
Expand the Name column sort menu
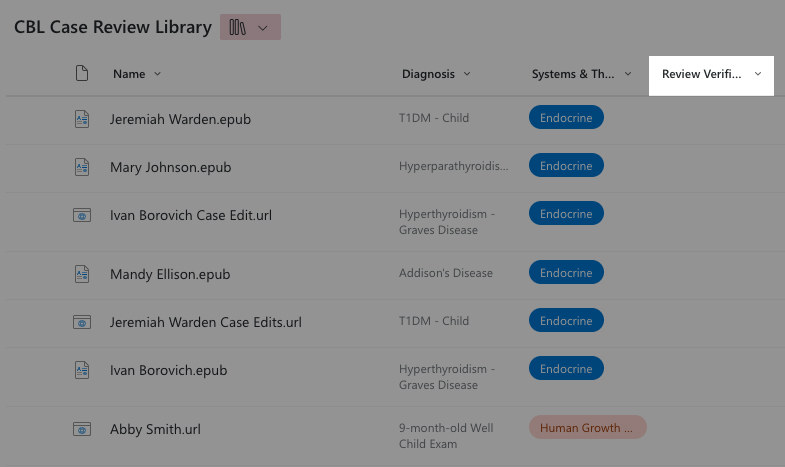[x=157, y=74]
